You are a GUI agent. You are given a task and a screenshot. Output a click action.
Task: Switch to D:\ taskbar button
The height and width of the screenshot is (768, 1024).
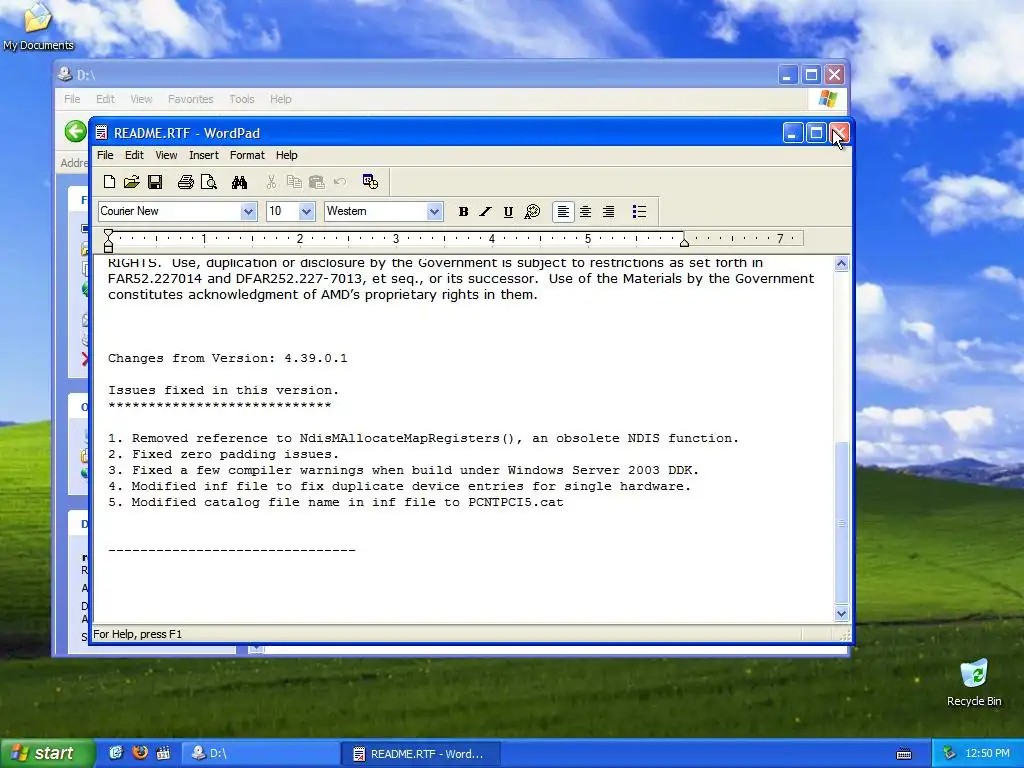[259, 753]
